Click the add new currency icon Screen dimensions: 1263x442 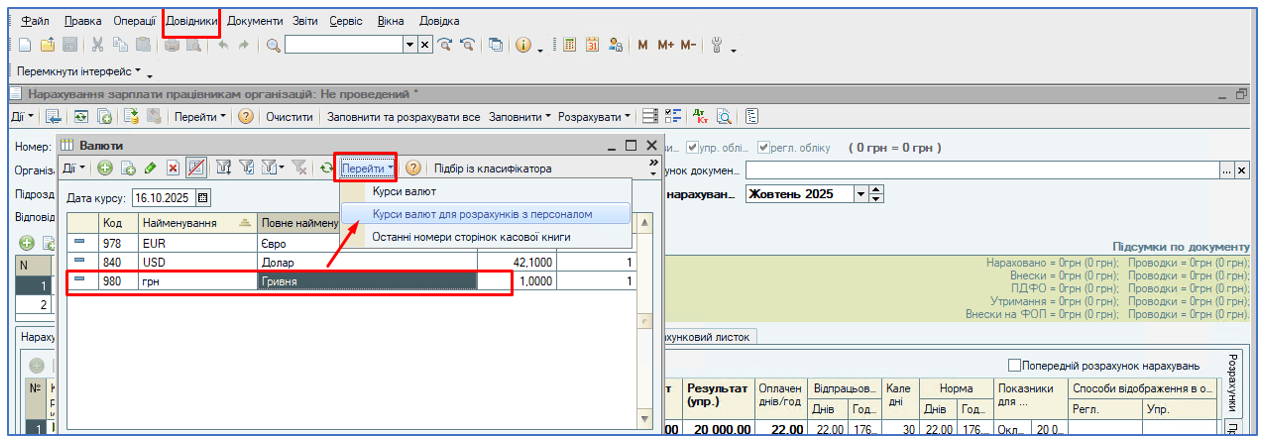tap(103, 169)
